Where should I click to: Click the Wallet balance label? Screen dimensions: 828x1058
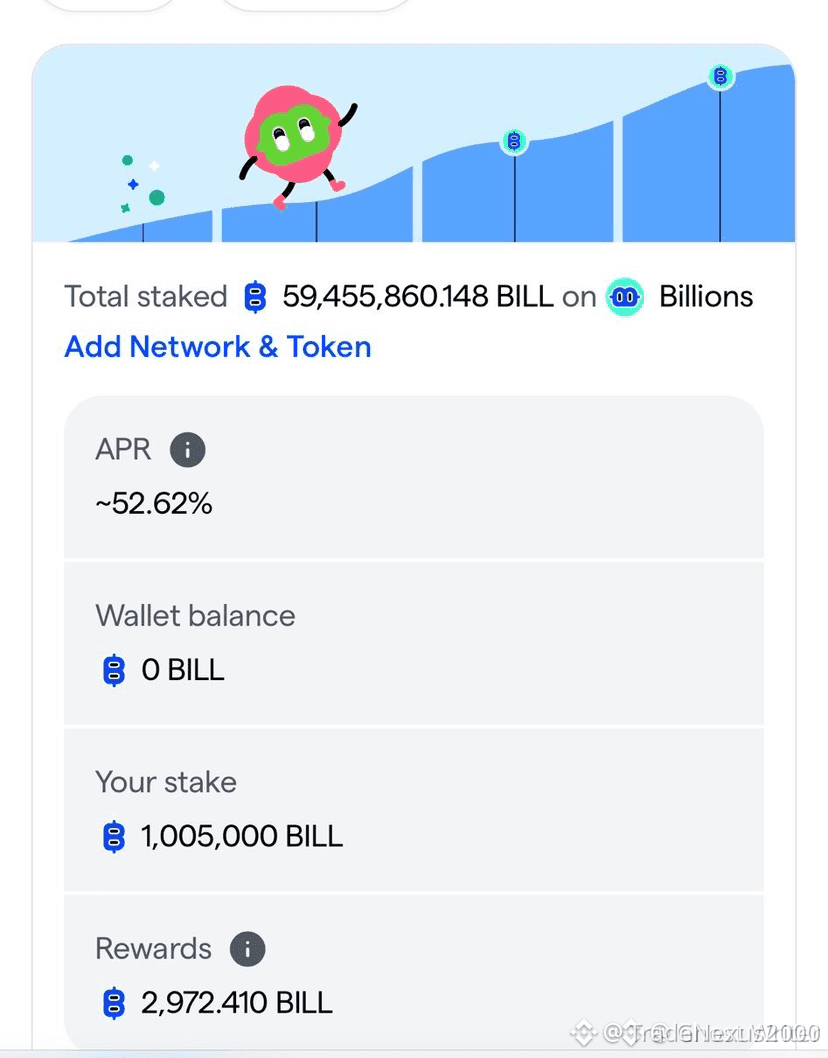tap(195, 616)
